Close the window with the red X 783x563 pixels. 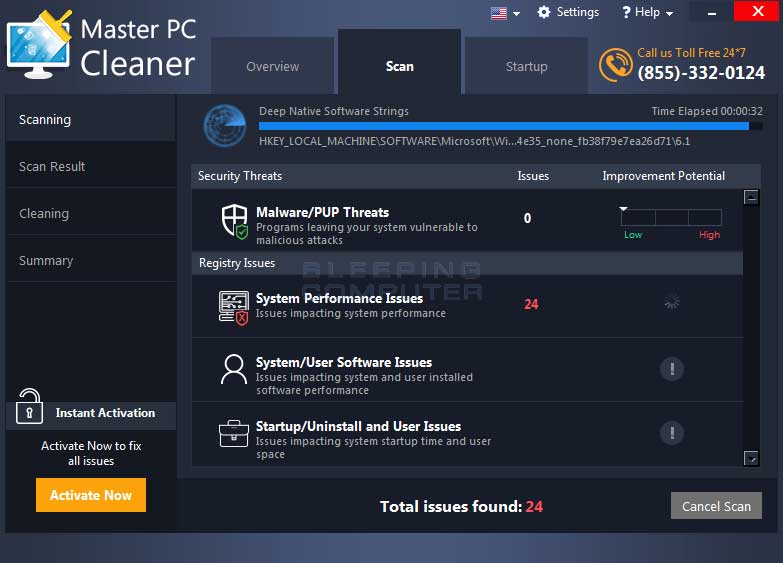758,11
